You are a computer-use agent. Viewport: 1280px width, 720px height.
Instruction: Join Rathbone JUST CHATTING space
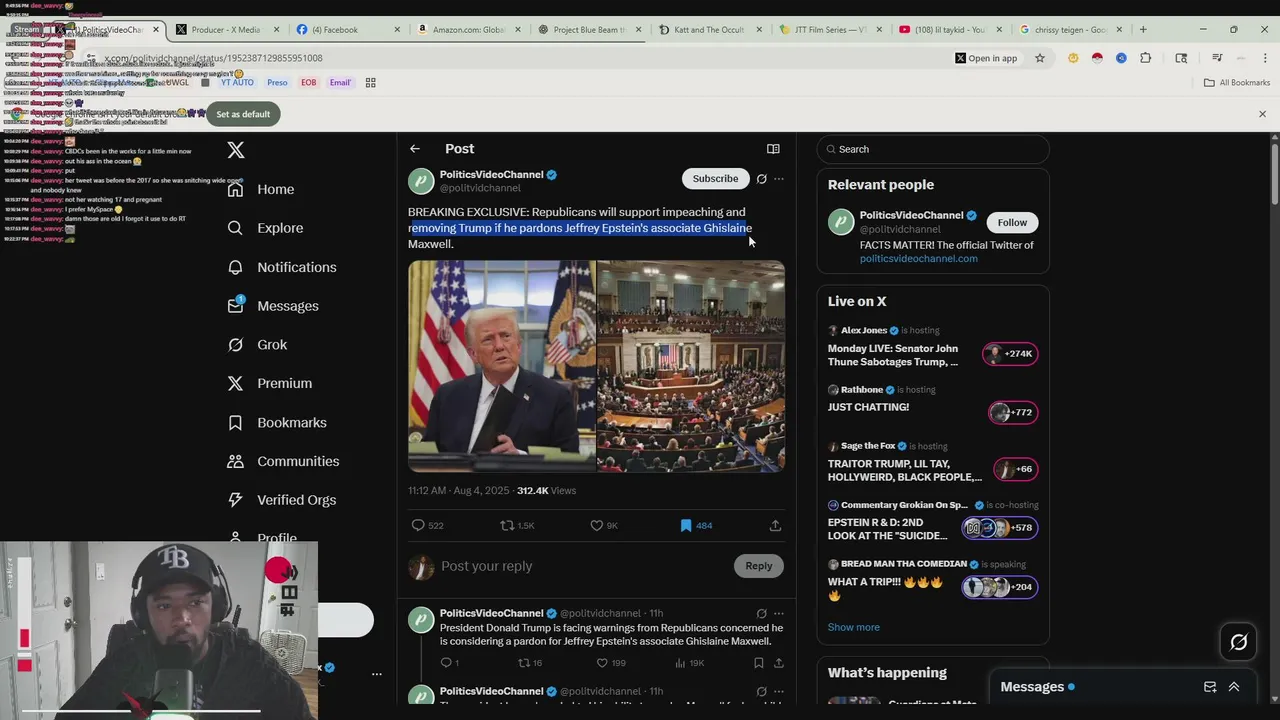[1012, 412]
